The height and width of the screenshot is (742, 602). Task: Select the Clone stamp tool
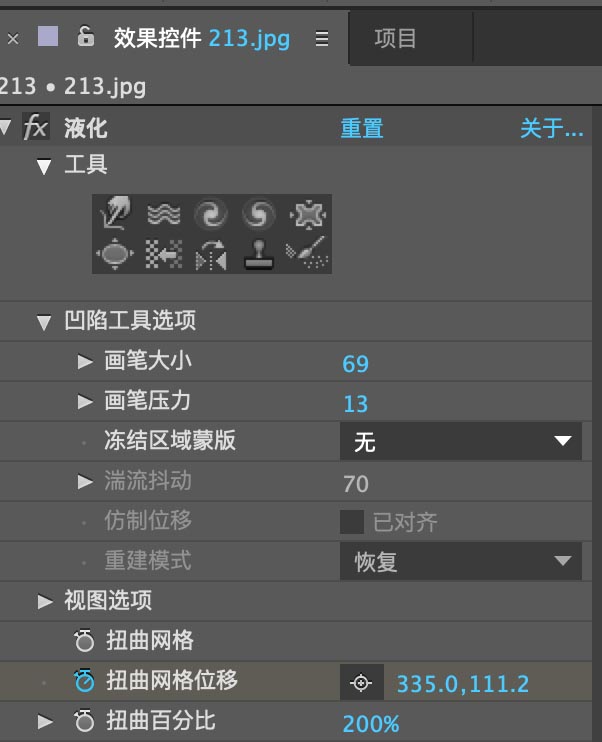tap(258, 255)
